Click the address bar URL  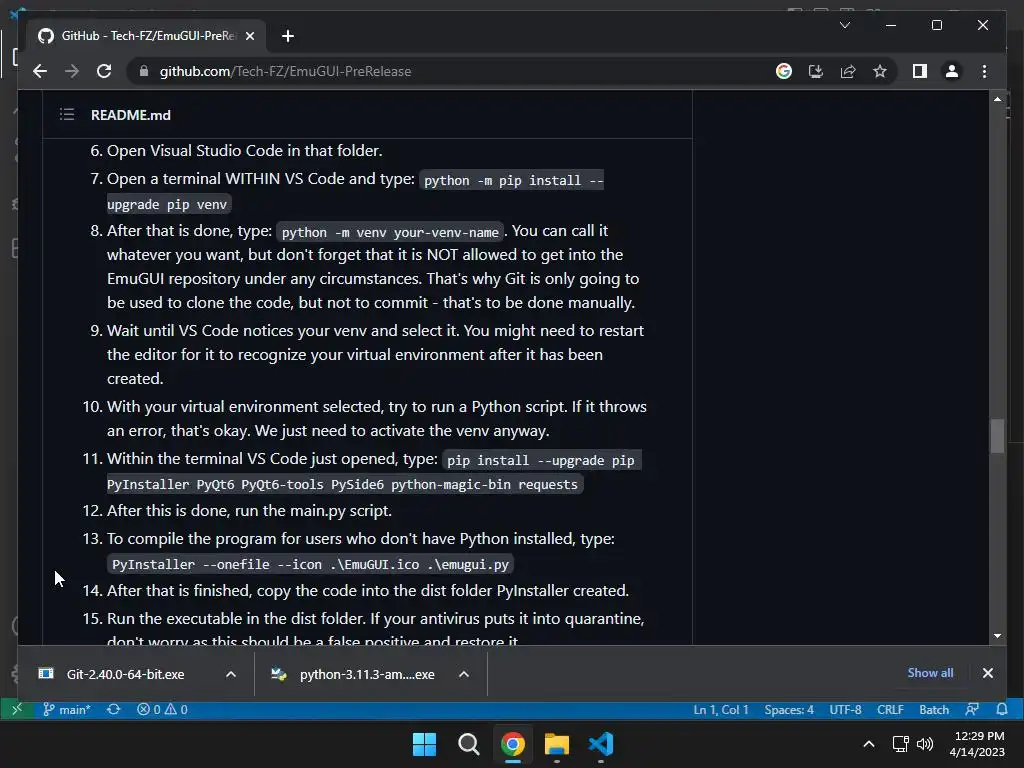285,71
